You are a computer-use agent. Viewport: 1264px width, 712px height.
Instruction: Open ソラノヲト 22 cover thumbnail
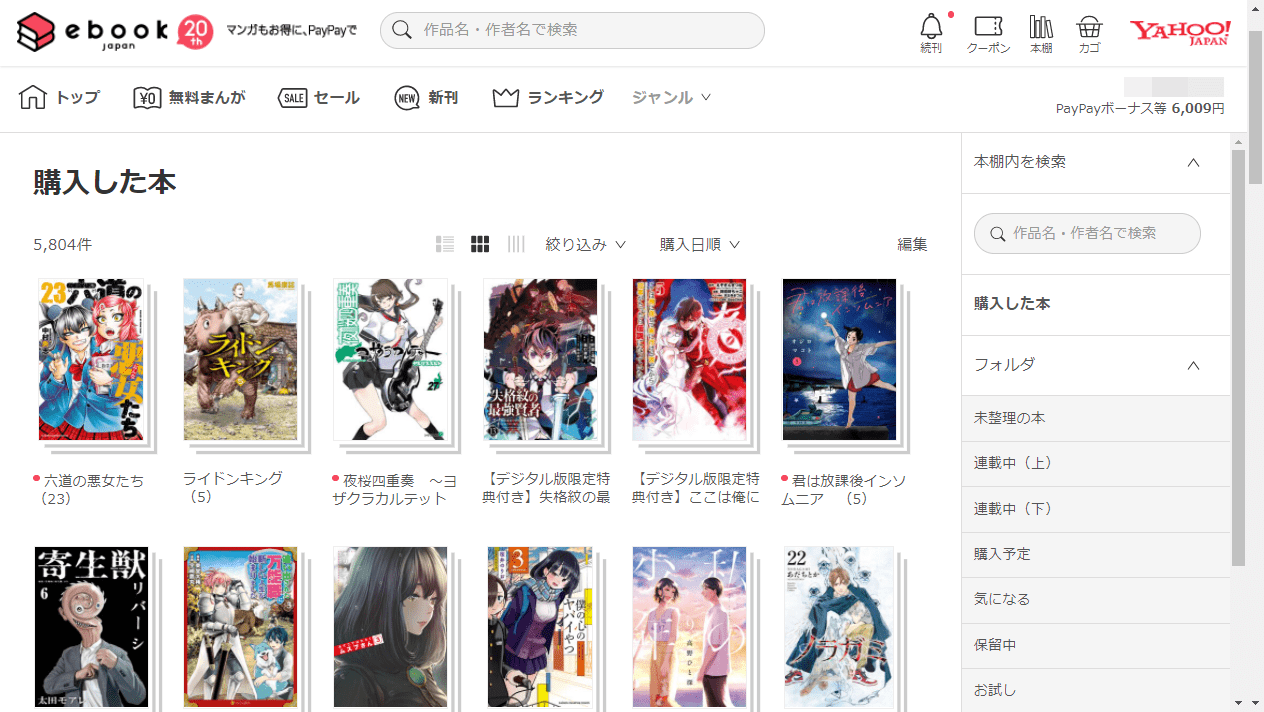[839, 627]
